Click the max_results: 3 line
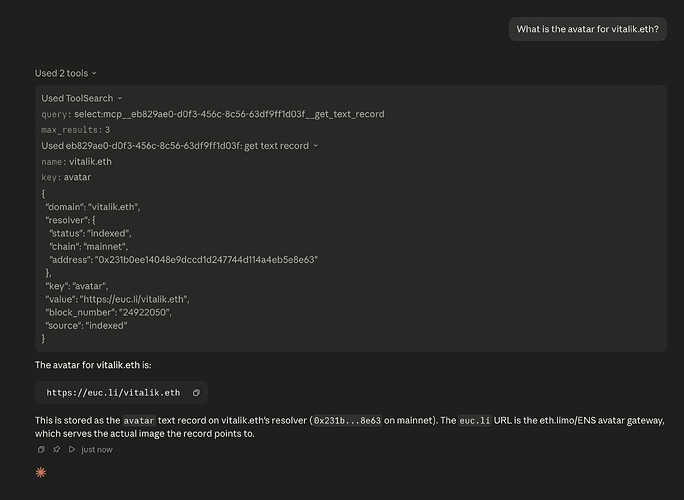The height and width of the screenshot is (500, 684). [x=75, y=130]
